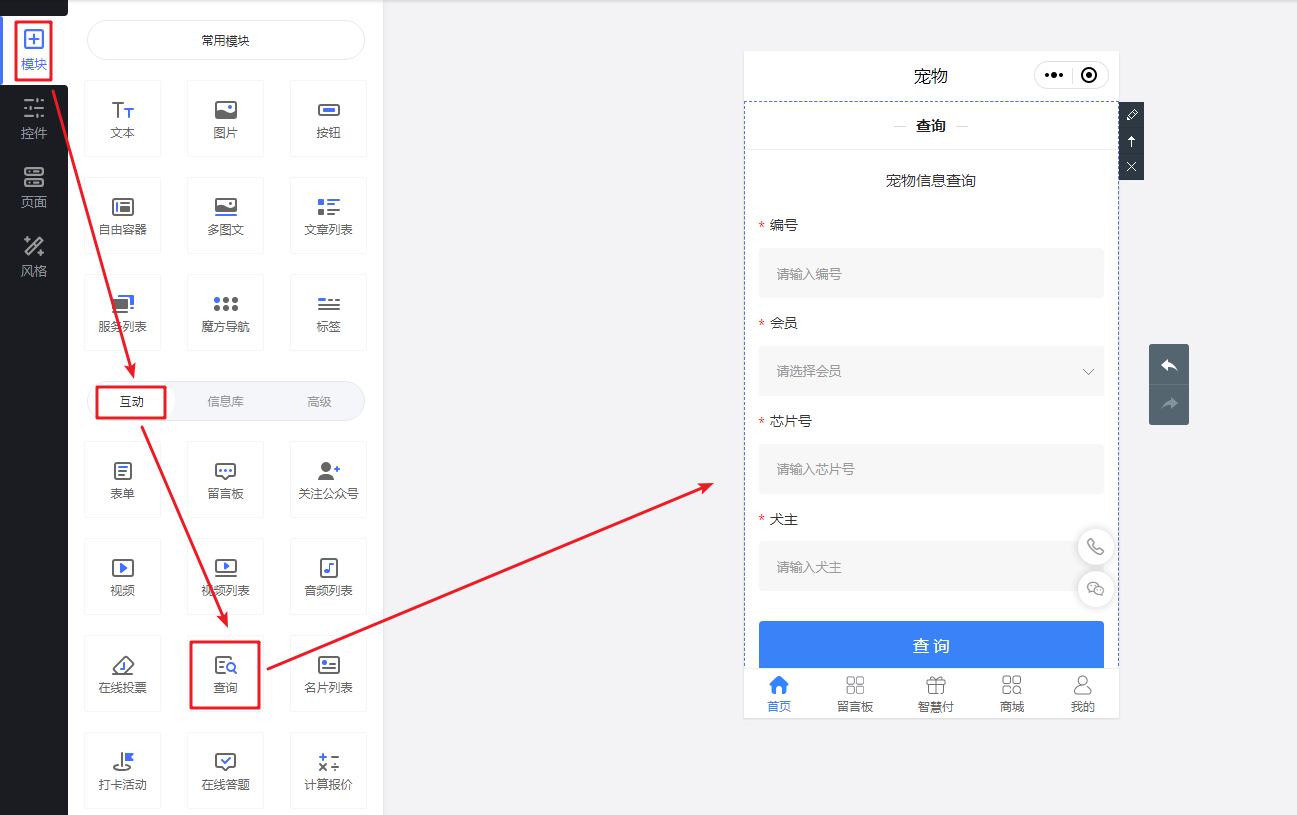
Task: Open the 请选择会员 dropdown
Action: [931, 371]
